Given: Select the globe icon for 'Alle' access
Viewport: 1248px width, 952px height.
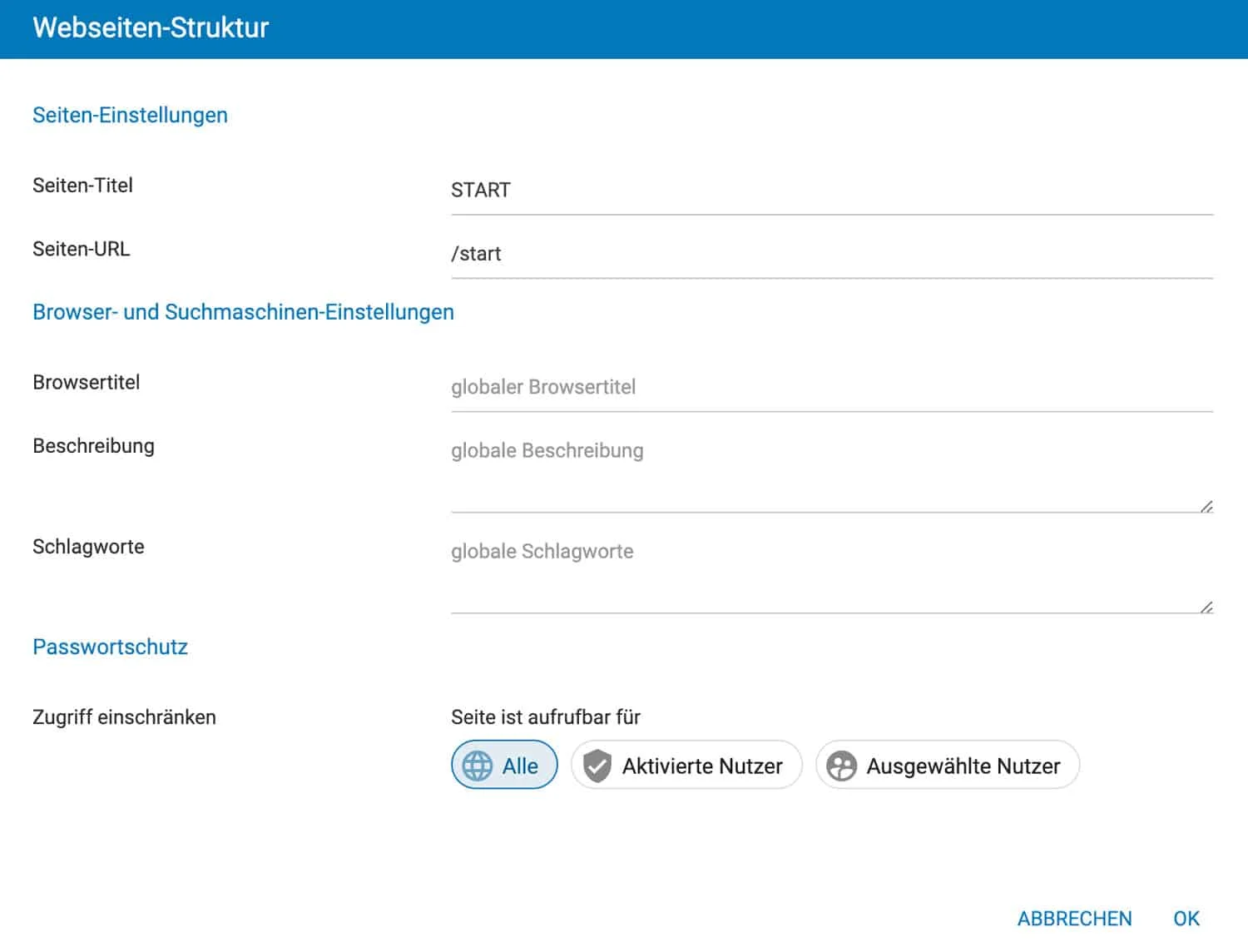Looking at the screenshot, I should (x=479, y=765).
